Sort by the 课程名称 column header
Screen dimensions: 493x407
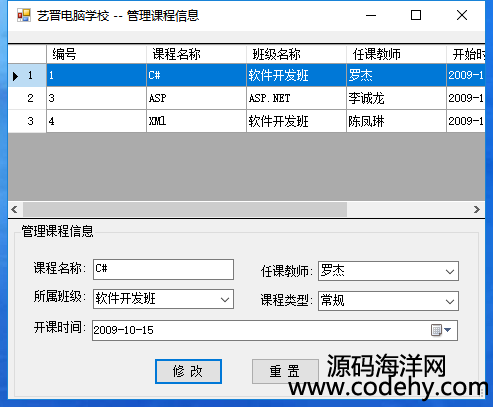click(196, 54)
